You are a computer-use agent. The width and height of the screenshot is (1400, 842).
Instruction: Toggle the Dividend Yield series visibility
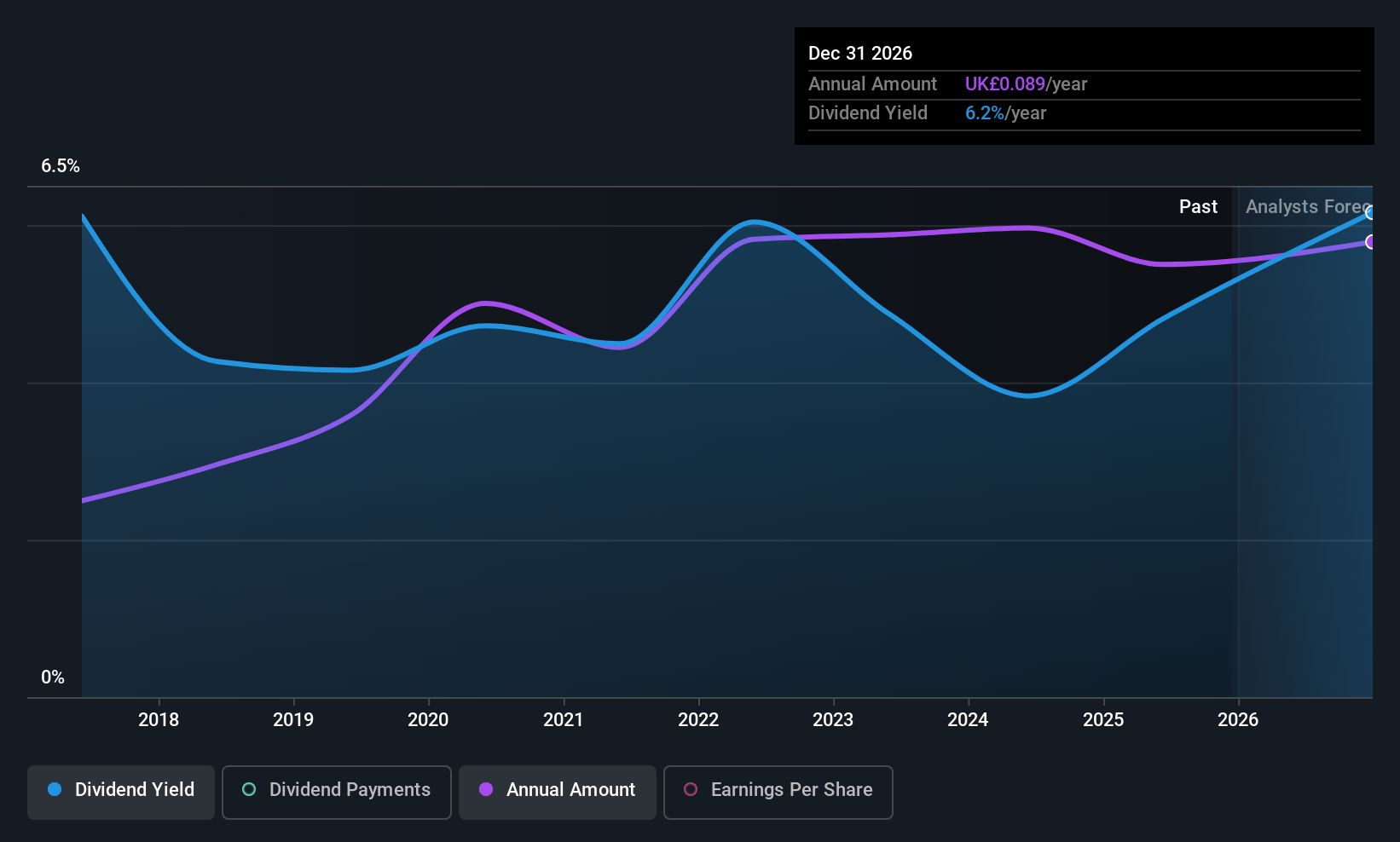coord(120,792)
